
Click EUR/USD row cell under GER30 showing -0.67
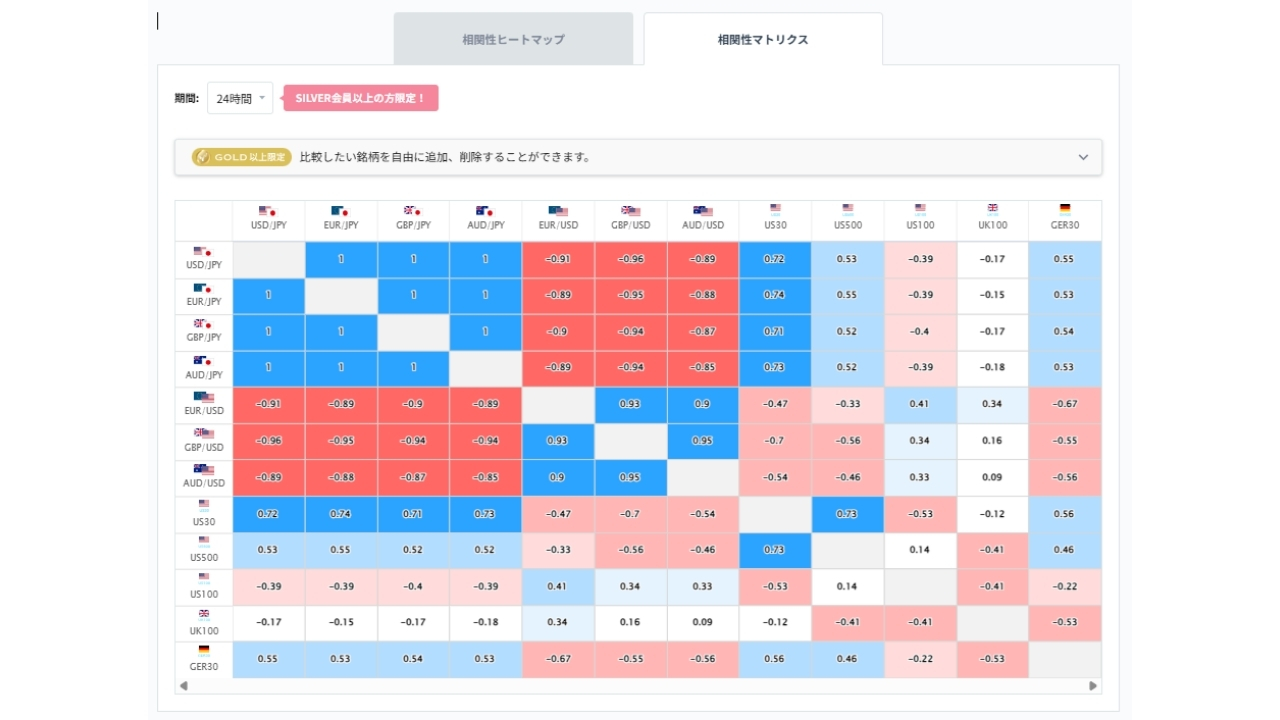pos(1065,405)
